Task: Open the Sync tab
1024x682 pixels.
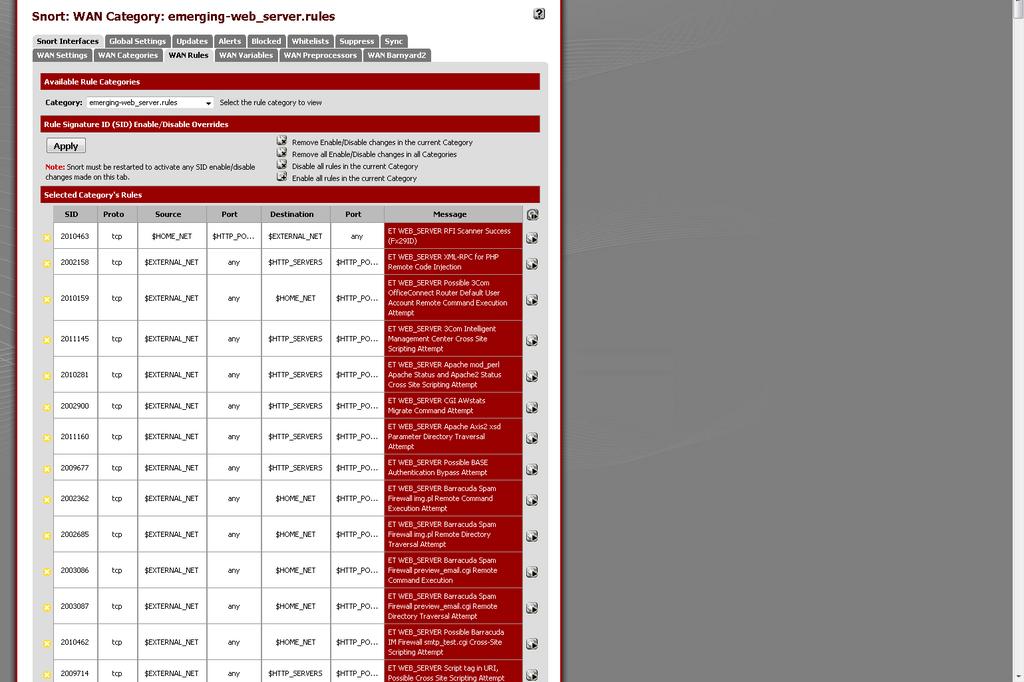Action: [393, 41]
